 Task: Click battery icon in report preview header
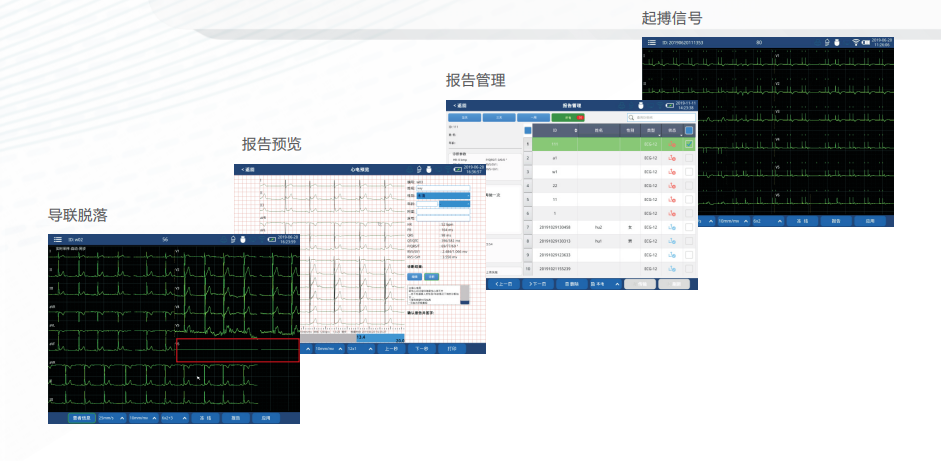pyautogui.click(x=458, y=170)
